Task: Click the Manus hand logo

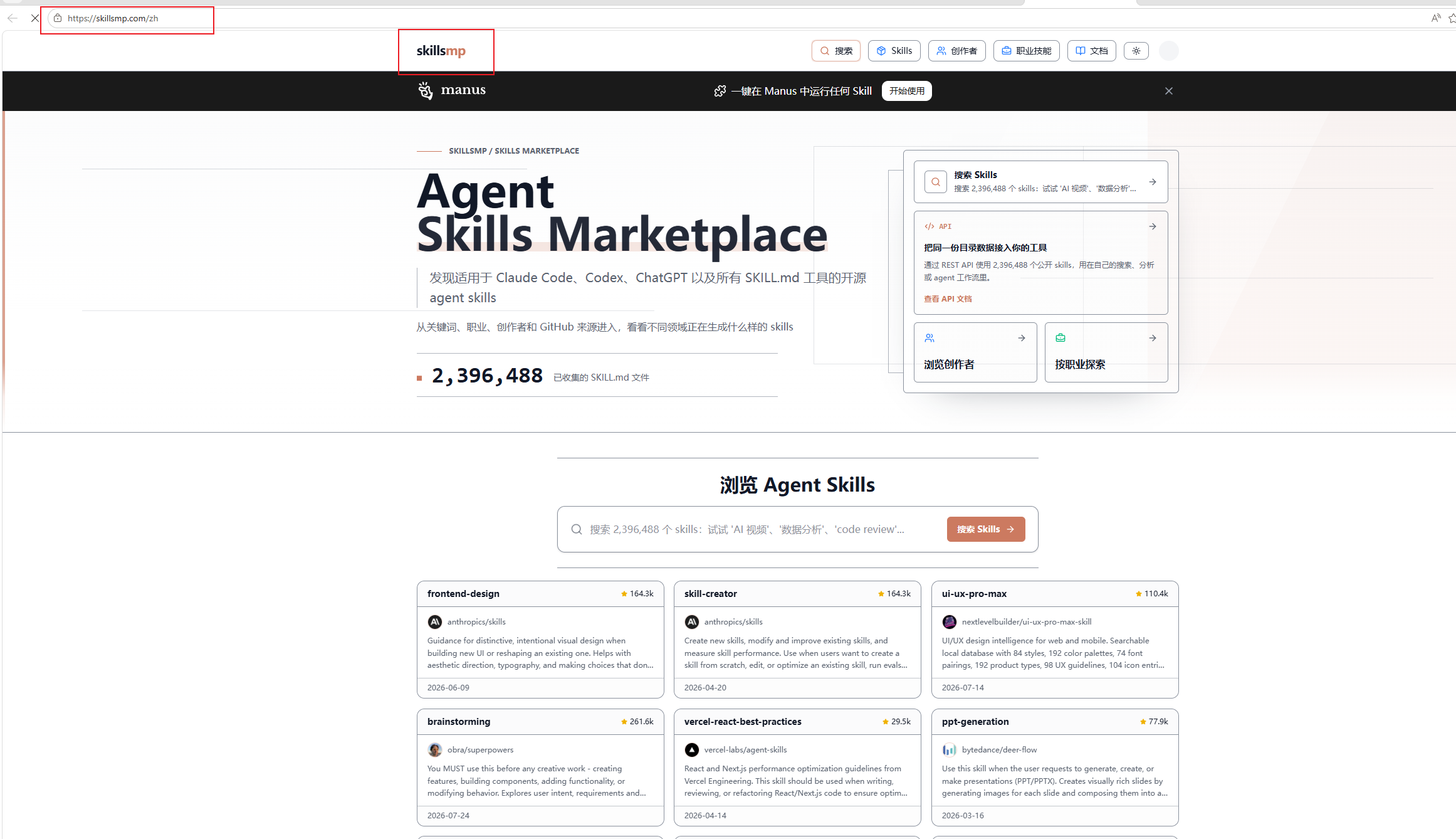Action: [x=426, y=90]
